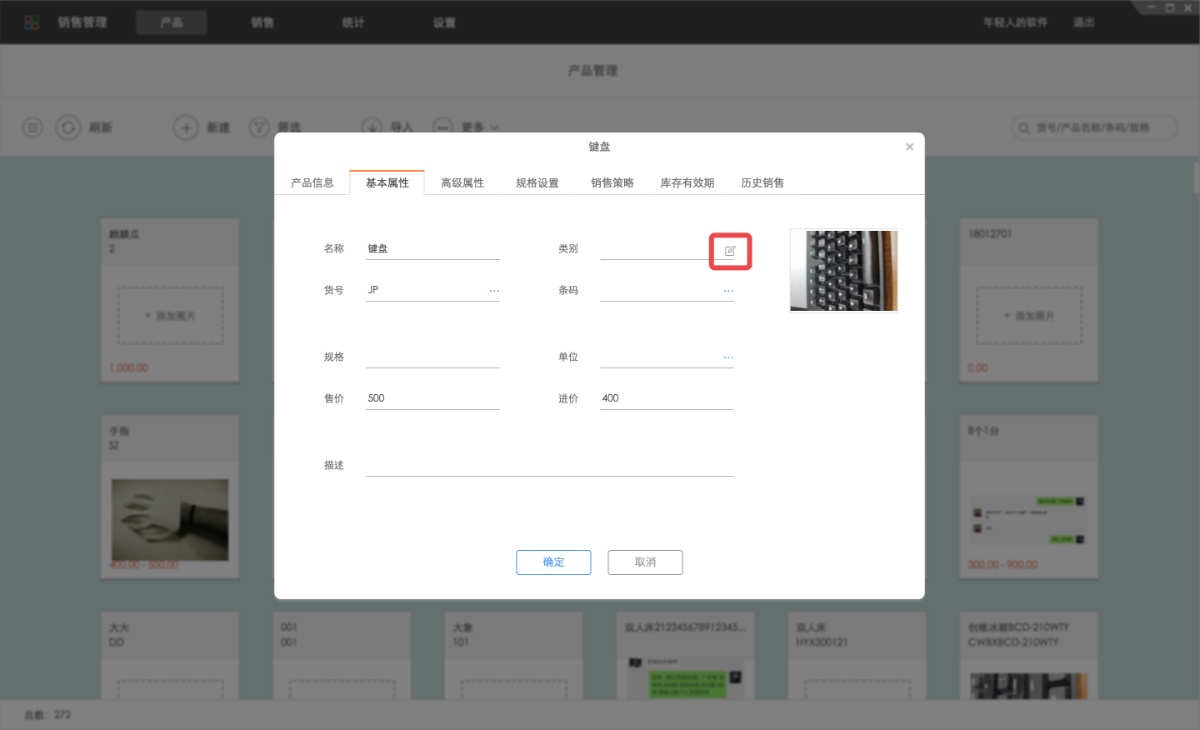1200x730 pixels.
Task: Open the 单位 ellipsis selector
Action: pos(728,357)
